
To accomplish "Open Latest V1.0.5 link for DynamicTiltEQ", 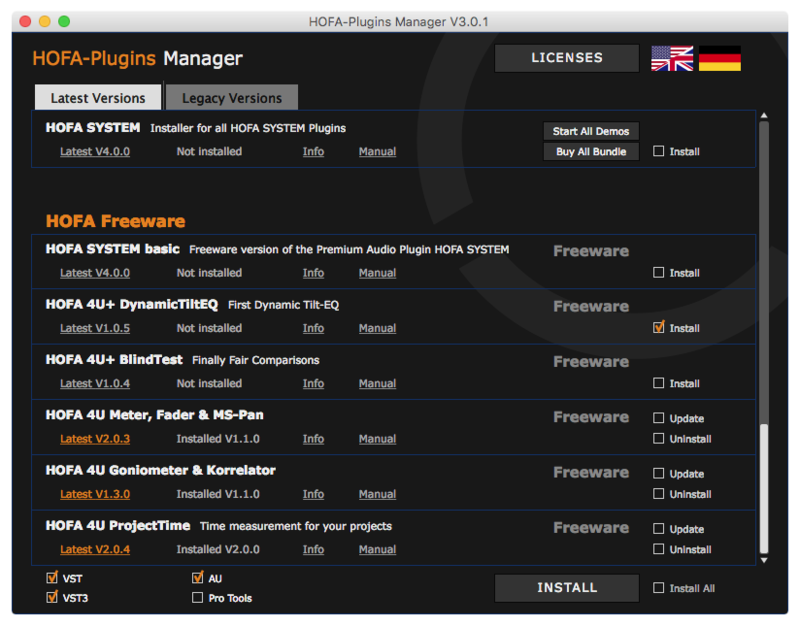I will (x=95, y=328).
